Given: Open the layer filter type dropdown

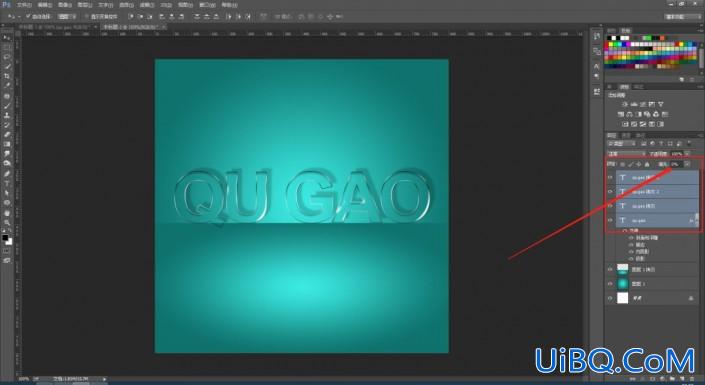Looking at the screenshot, I should 621,143.
